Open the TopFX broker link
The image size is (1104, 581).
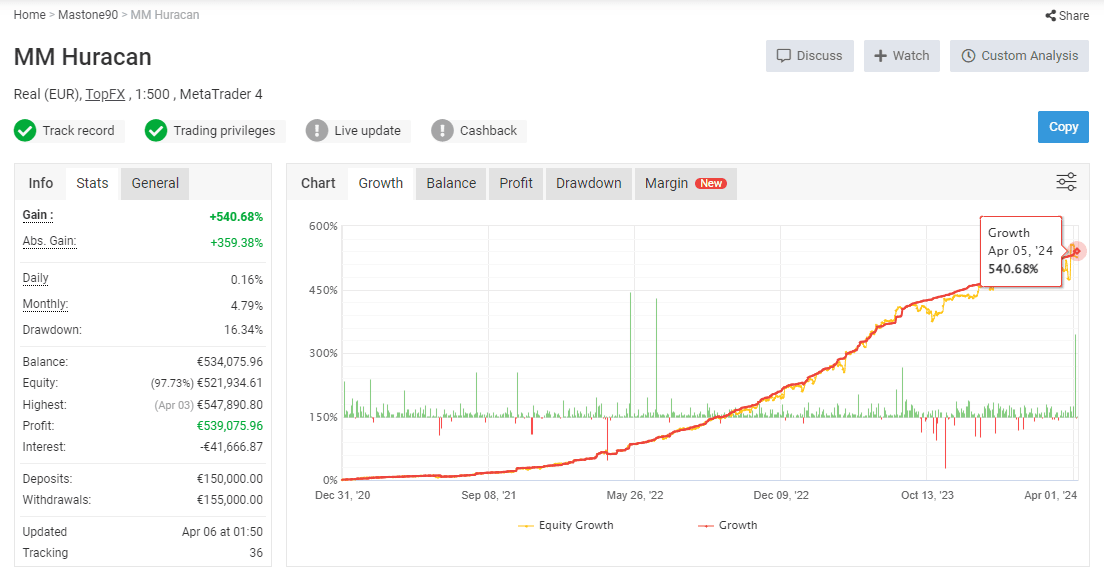click(x=105, y=94)
